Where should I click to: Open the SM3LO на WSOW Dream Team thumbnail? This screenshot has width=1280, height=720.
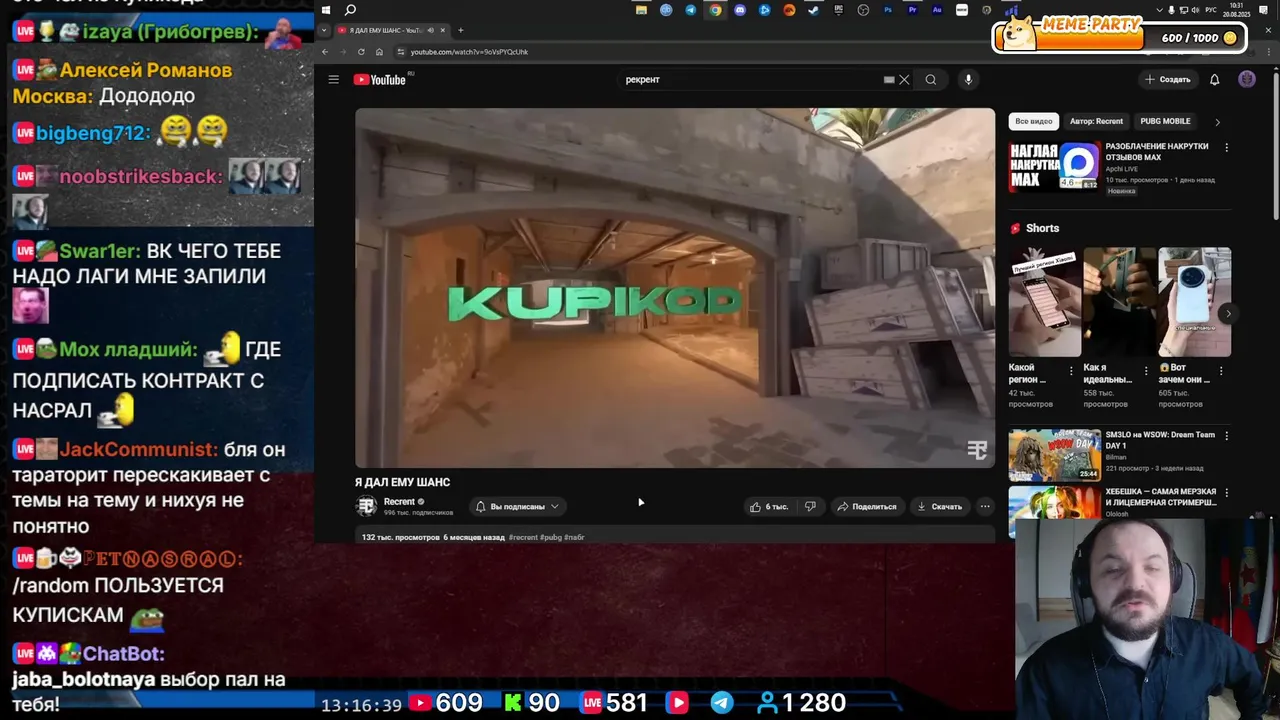tap(1054, 455)
